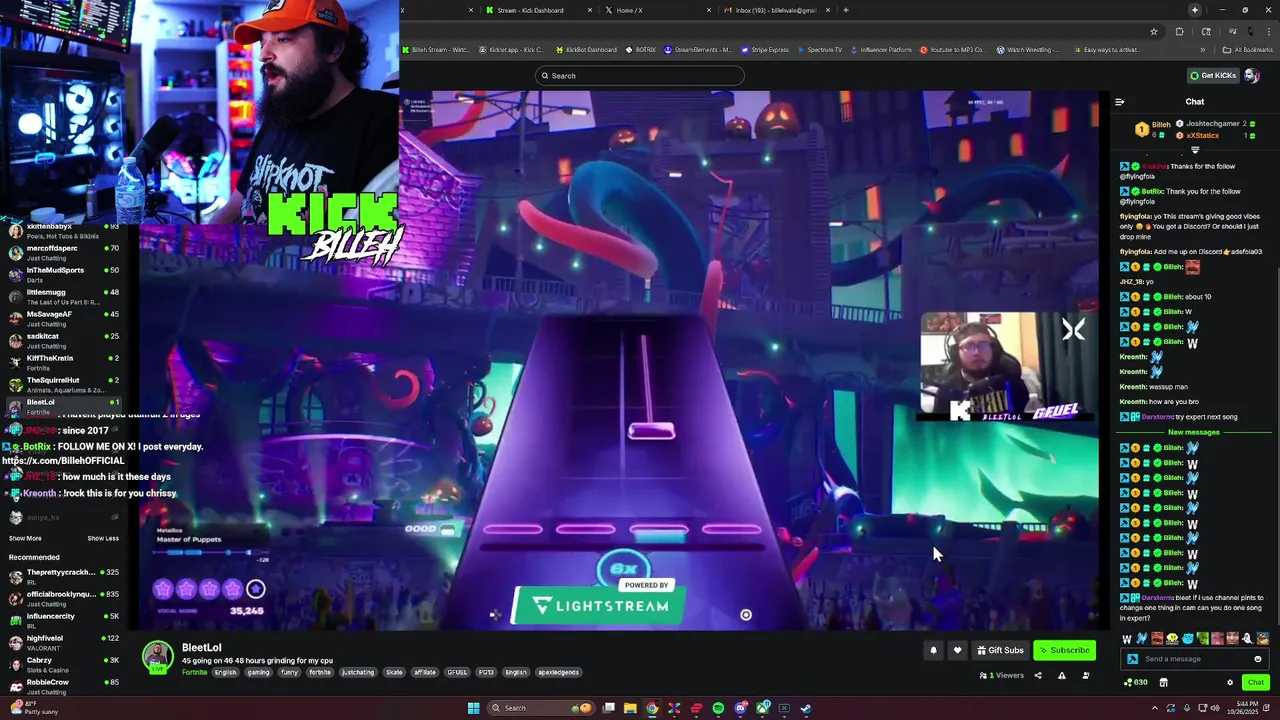Open the volume control in system tray
Image resolution: width=1280 pixels, height=720 pixels.
(x=1215, y=708)
